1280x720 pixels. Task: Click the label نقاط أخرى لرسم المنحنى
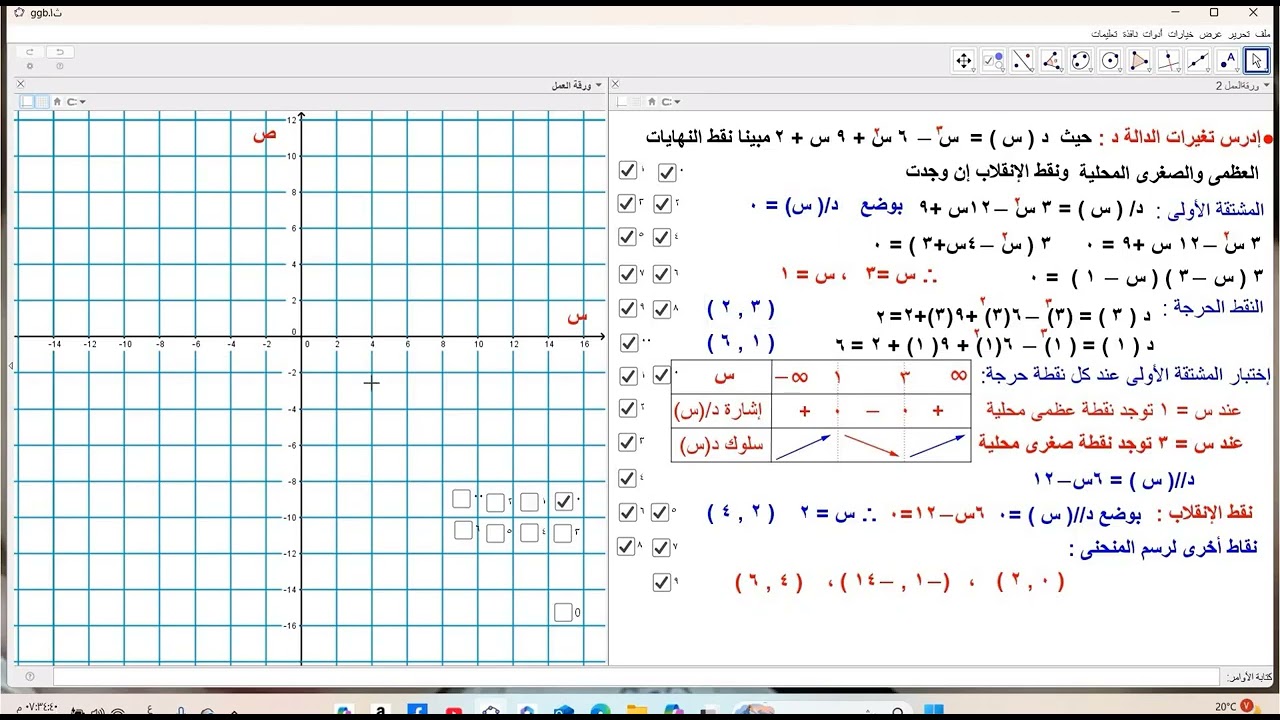(x=1163, y=548)
